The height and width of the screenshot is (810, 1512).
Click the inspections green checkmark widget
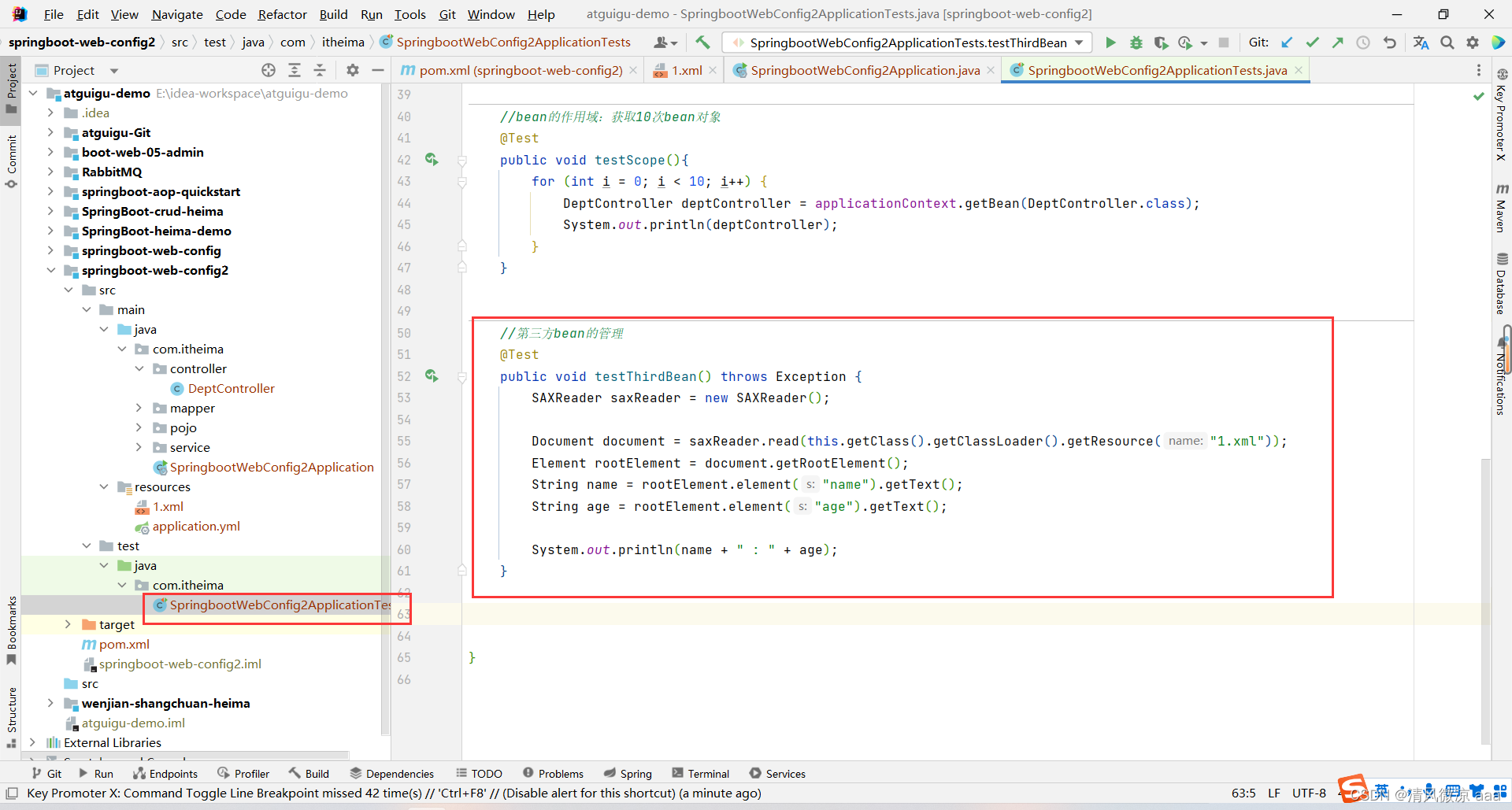[1478, 96]
